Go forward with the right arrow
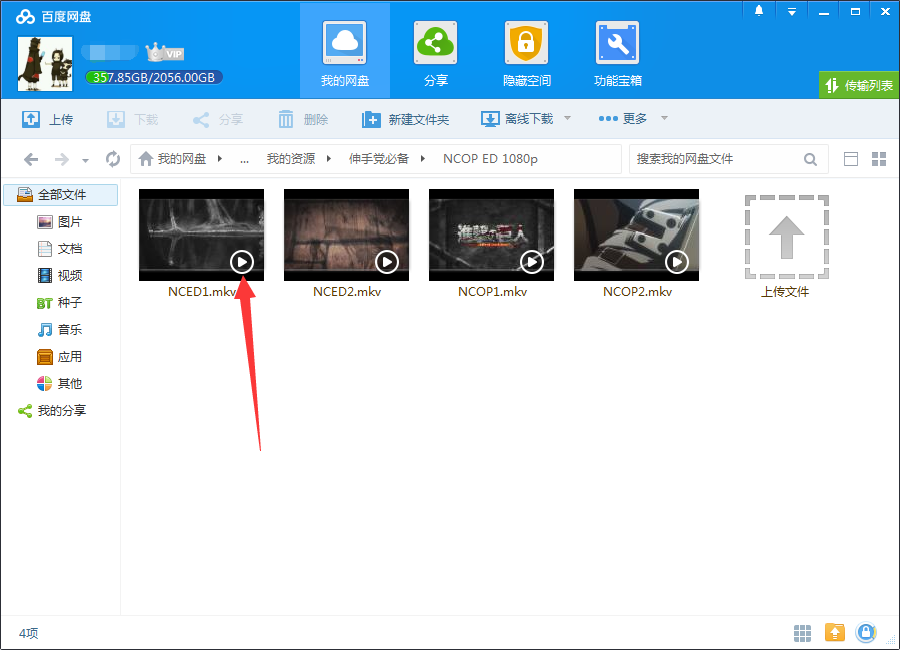Image resolution: width=900 pixels, height=650 pixels. pyautogui.click(x=61, y=159)
